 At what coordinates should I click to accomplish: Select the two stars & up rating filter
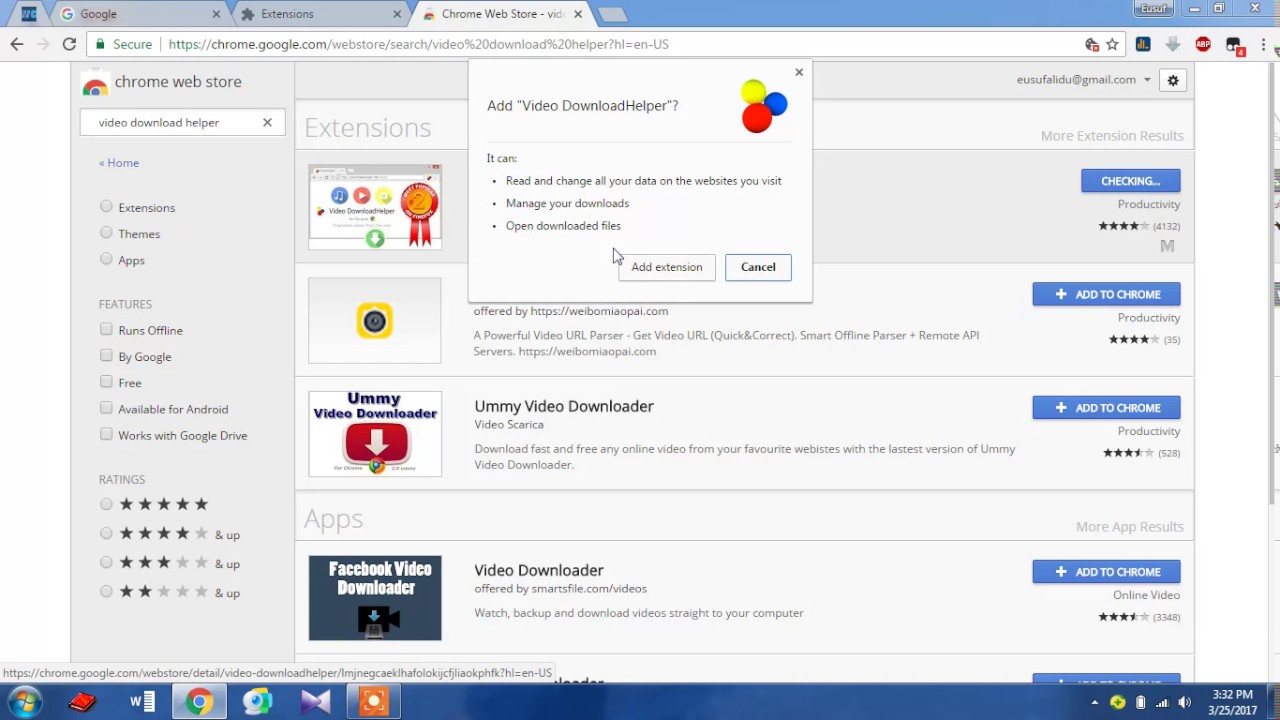coord(106,591)
